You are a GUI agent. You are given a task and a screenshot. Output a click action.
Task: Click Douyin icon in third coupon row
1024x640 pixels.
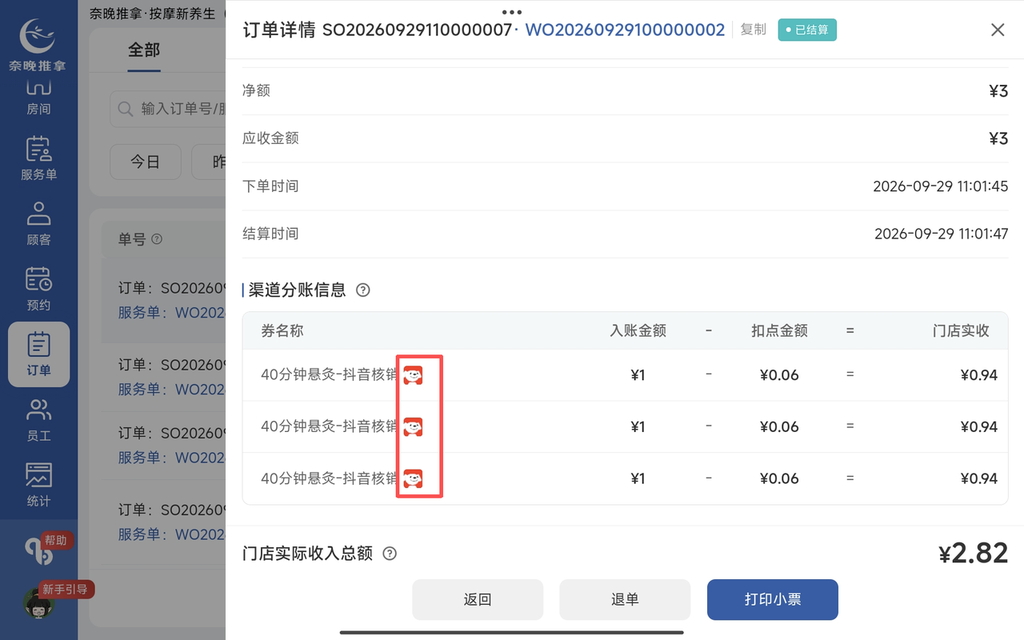pyautogui.click(x=413, y=478)
